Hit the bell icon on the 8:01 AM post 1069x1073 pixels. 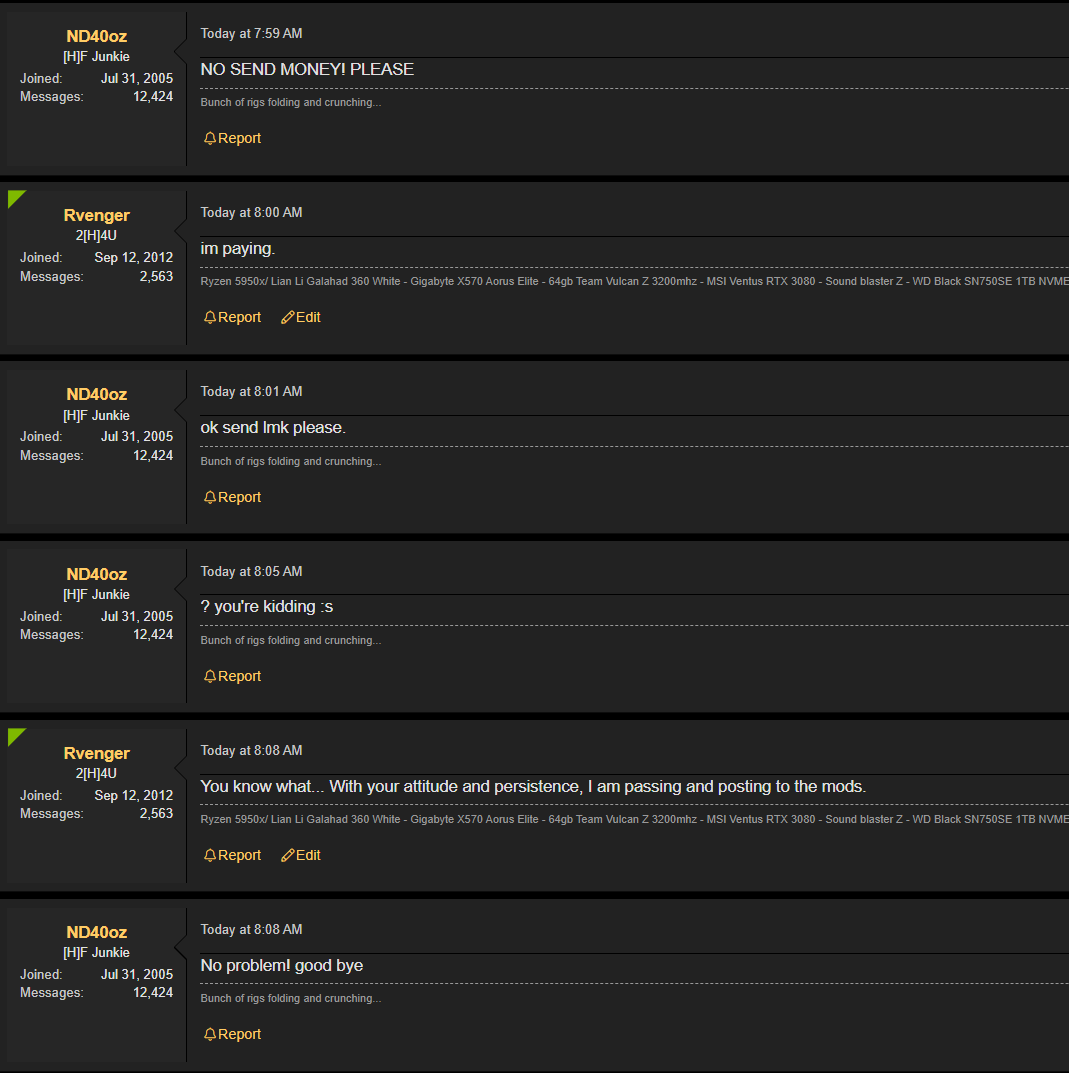(x=210, y=498)
